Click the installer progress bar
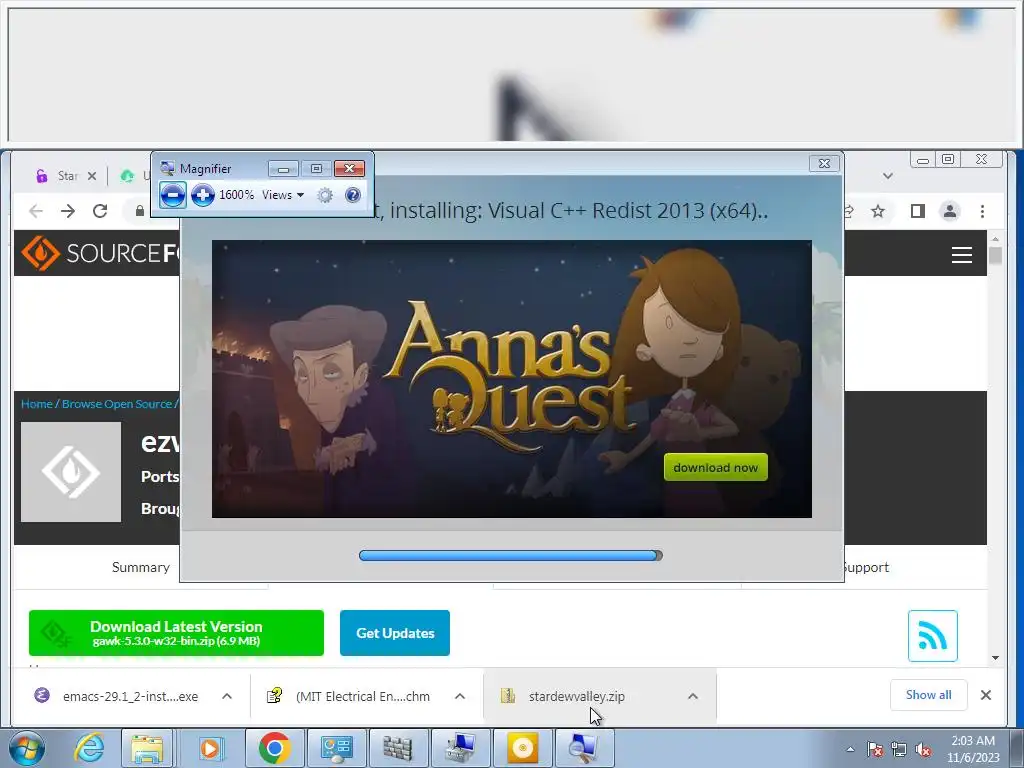Screen dimensions: 1024x768 click(511, 555)
